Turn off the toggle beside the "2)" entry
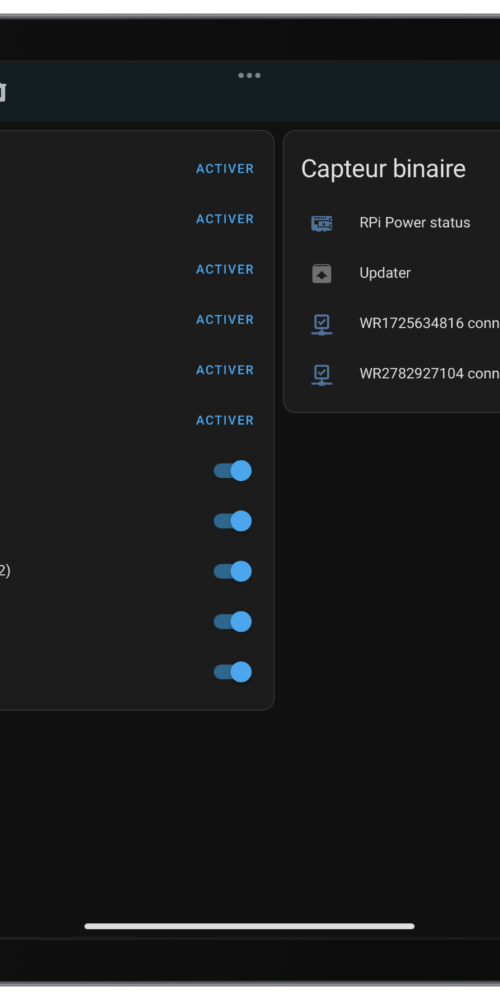500x1000 pixels. click(233, 571)
